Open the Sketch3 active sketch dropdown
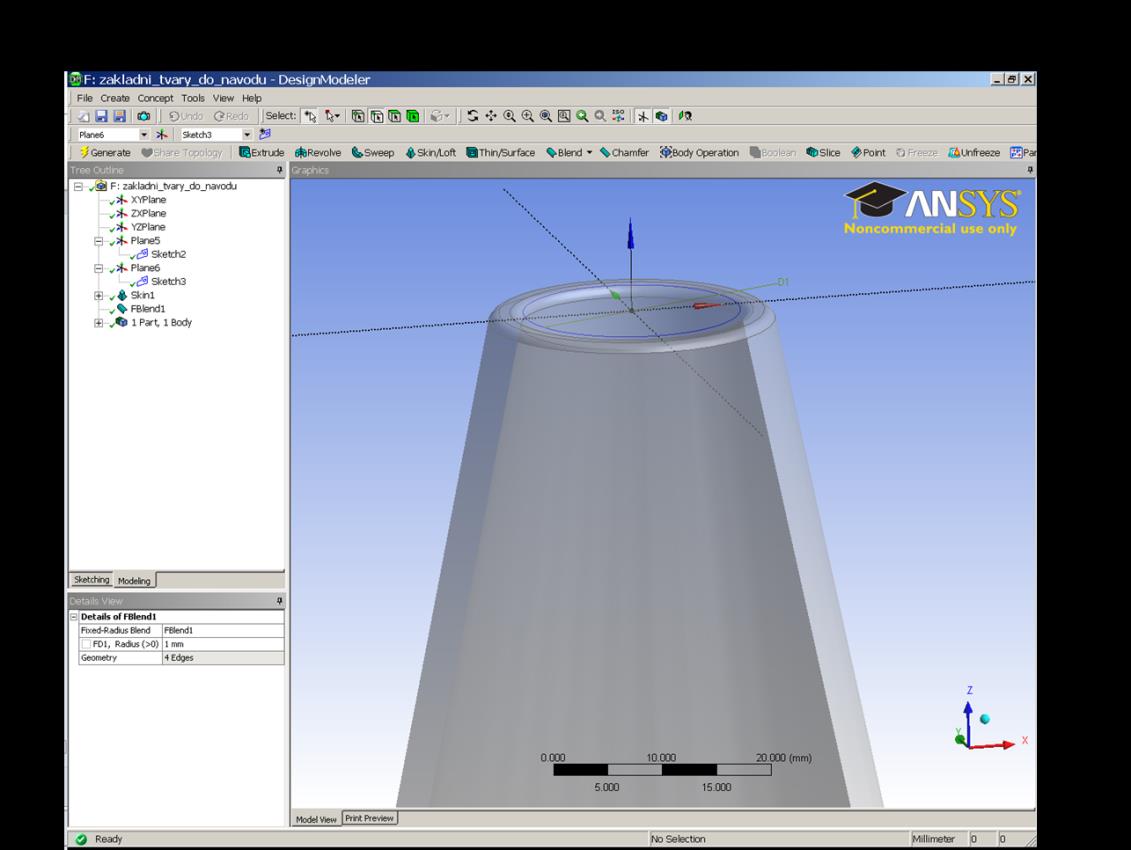 point(247,134)
